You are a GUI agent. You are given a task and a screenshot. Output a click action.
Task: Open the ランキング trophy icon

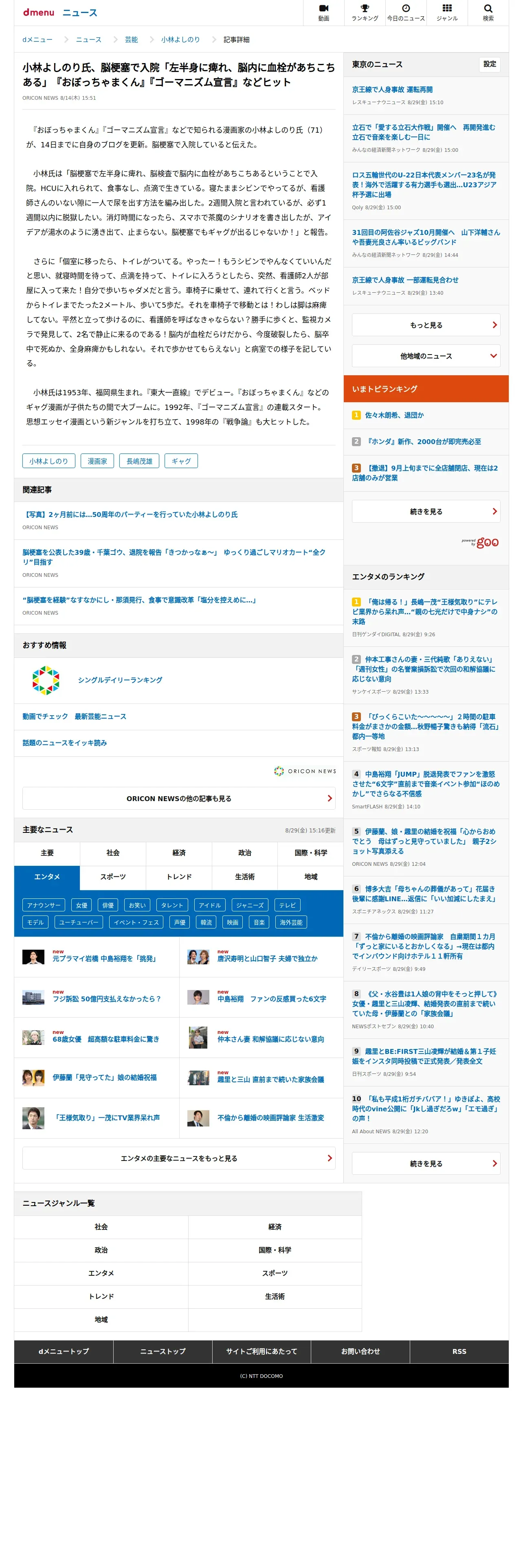(x=365, y=12)
